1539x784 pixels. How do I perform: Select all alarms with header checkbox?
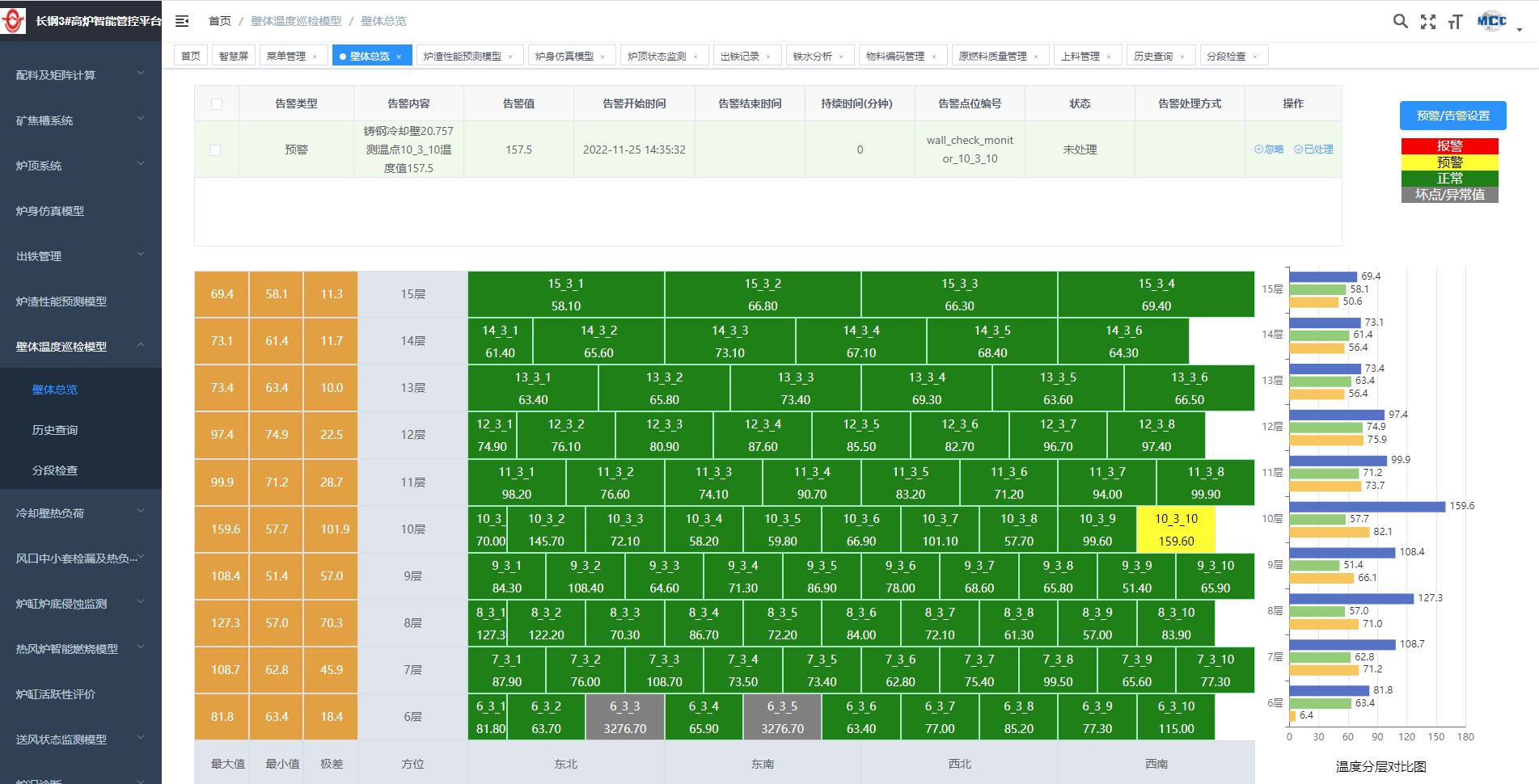tap(216, 104)
